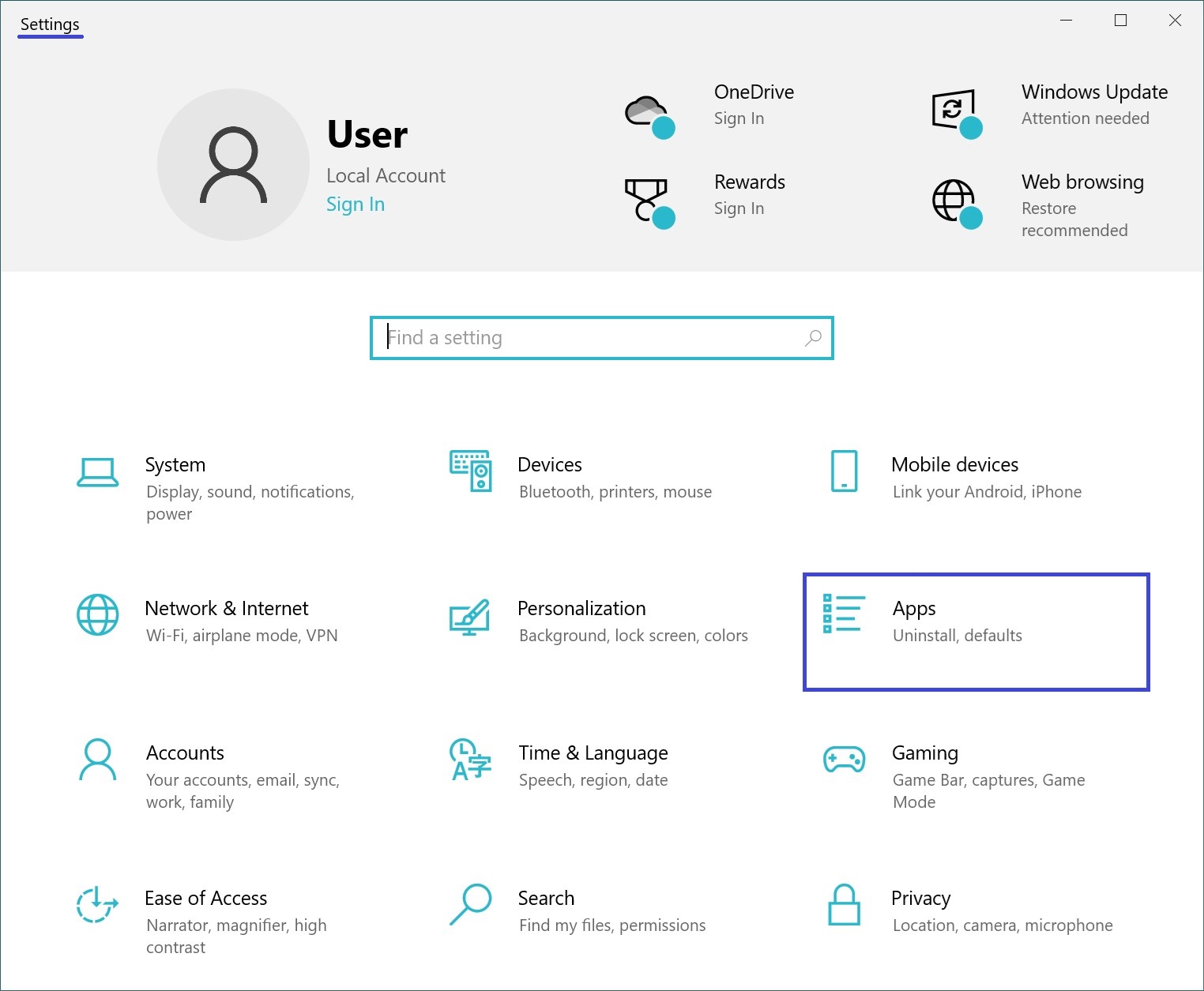
Task: Open Personalization via the paintbrush icon
Action: 469,617
